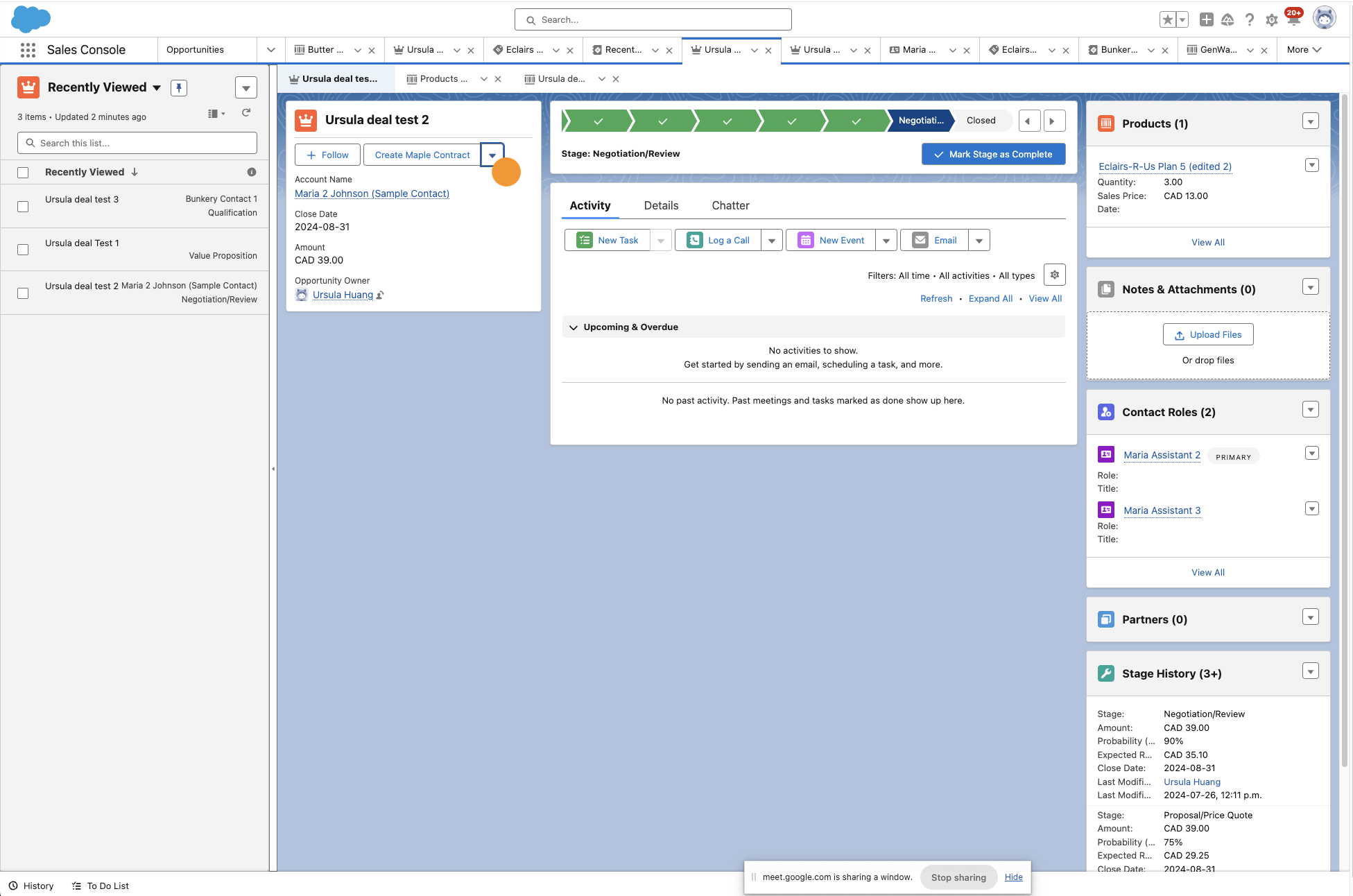Click the path's next-stage arrow button

click(1053, 121)
